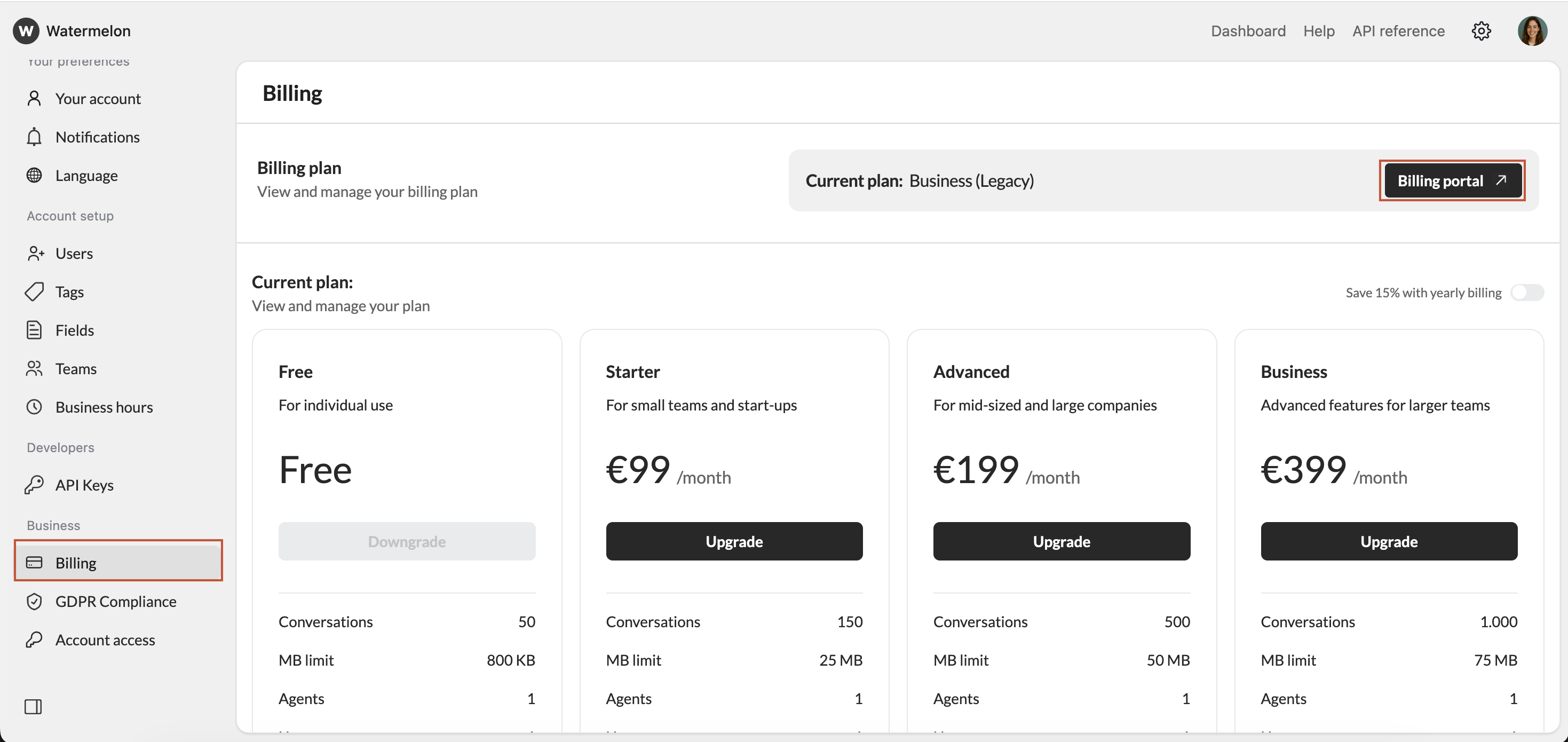Upgrade to the Starter plan

[x=734, y=541]
